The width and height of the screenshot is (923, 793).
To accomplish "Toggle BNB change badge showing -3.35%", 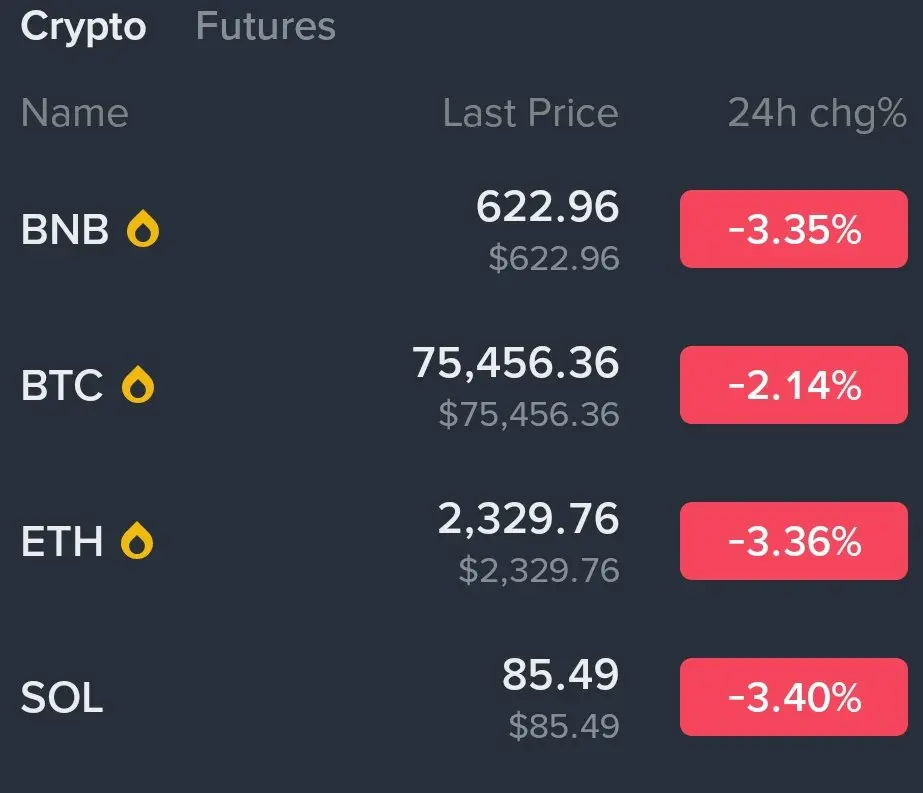I will coord(793,229).
